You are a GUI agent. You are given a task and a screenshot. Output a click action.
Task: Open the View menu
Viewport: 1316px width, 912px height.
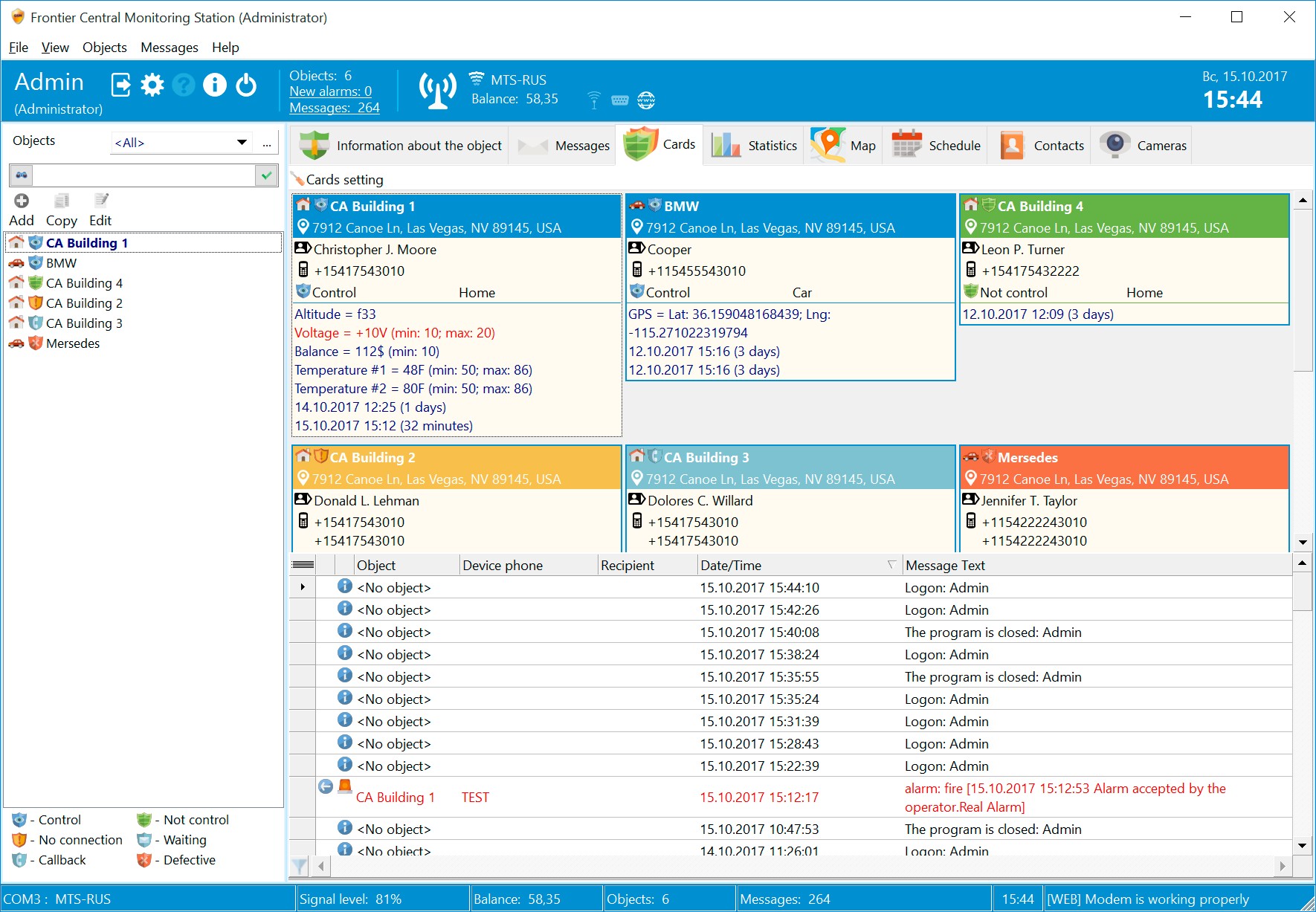pos(55,48)
